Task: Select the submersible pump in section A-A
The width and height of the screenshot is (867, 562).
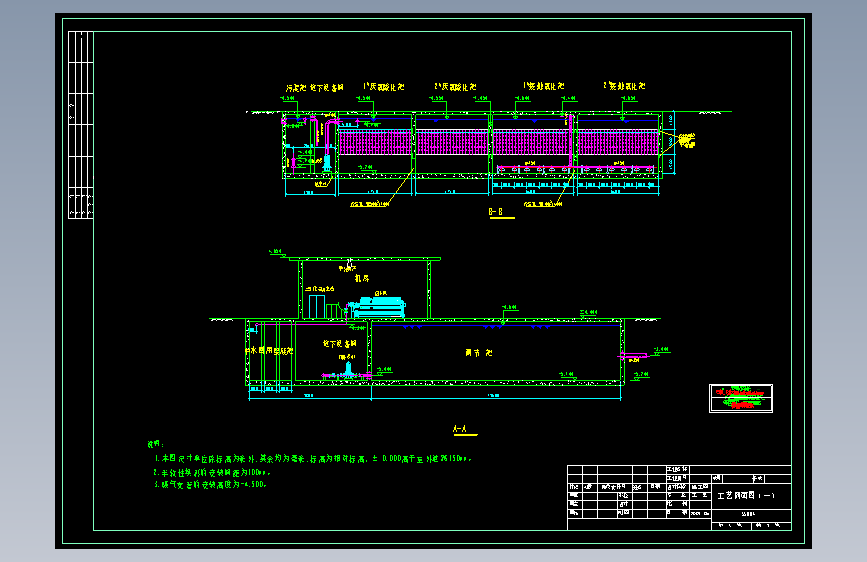Action: point(348,369)
